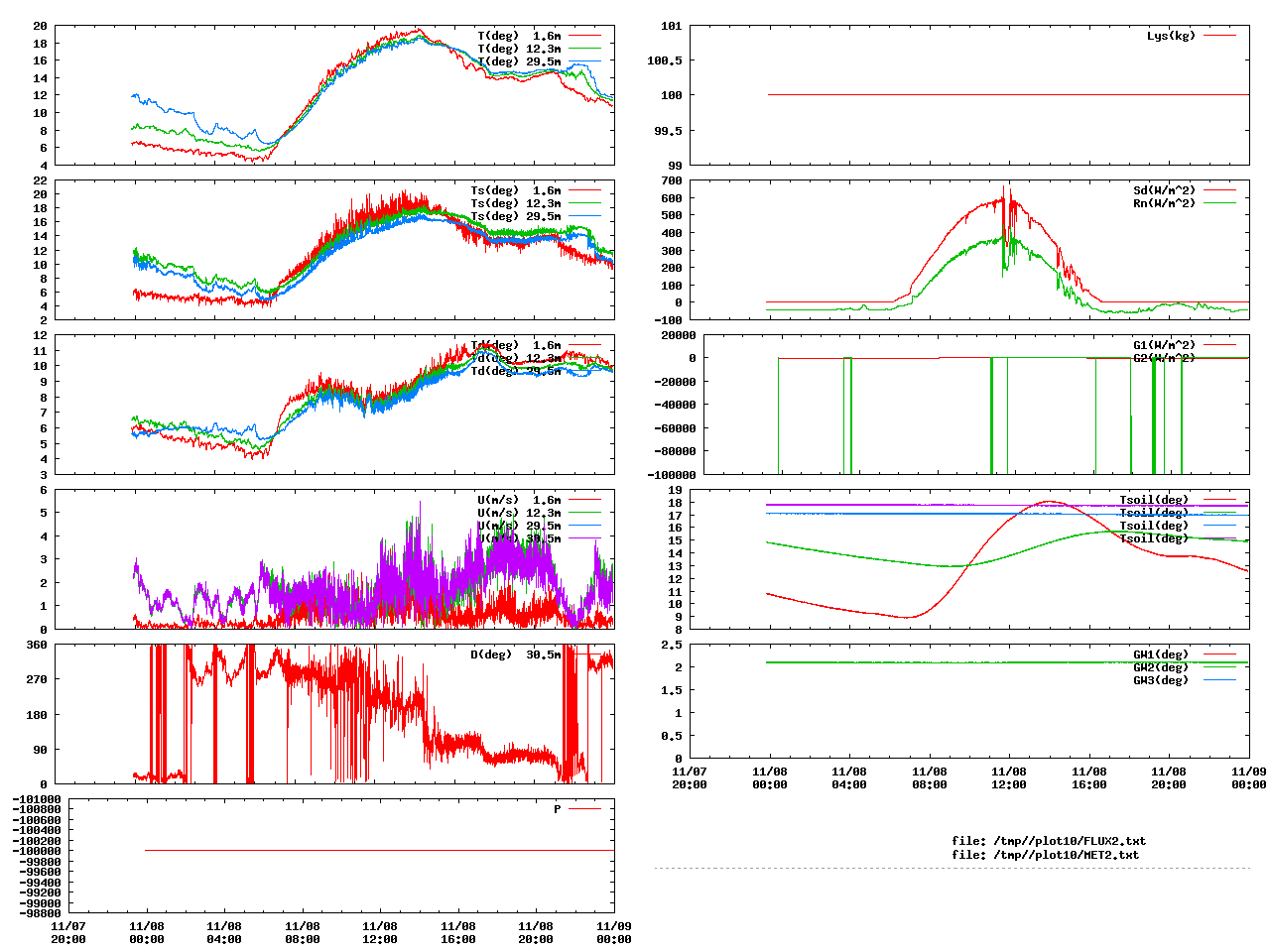The image size is (1270, 952).
Task: Click the 'Ts(deg) 29.5m' legend label
Action: 515,216
